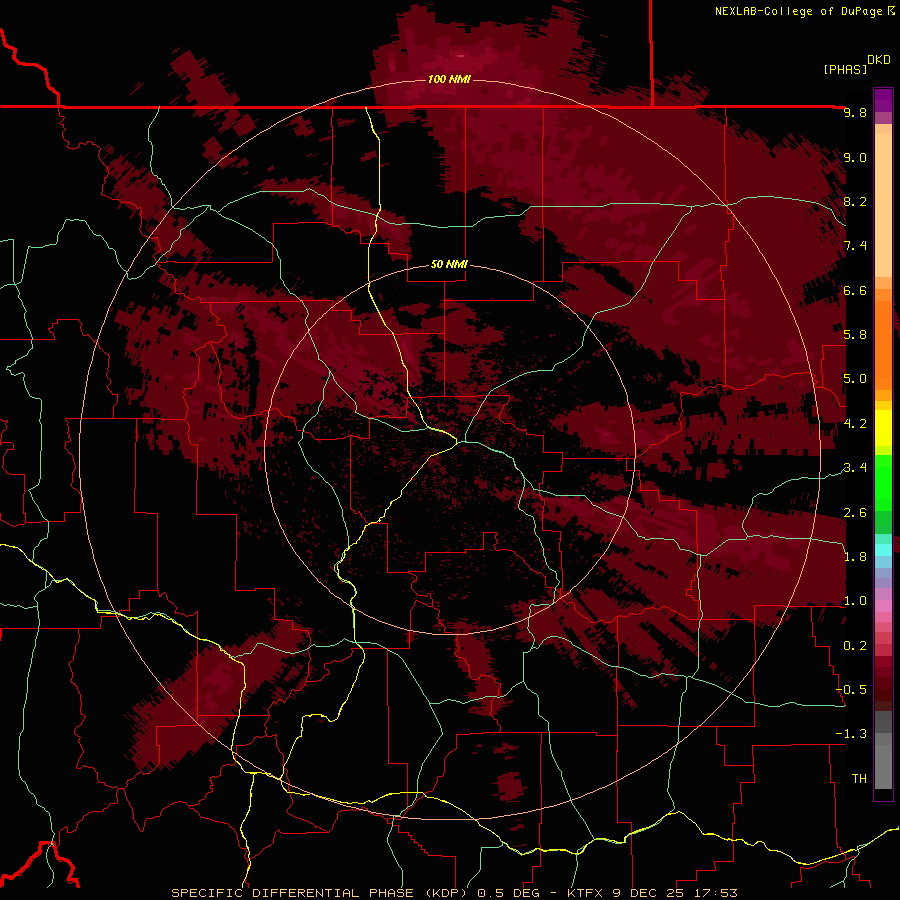Pick the cyan band on the color scale
Viewport: 900px width, 900px height.
point(883,550)
